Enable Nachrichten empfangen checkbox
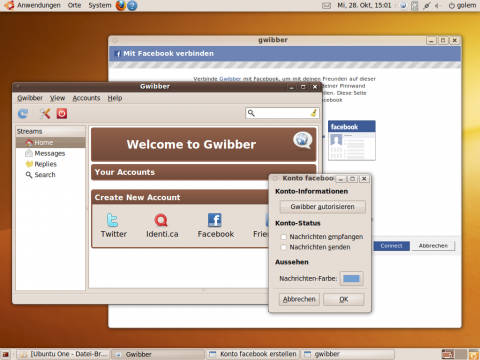This screenshot has height=360, width=480. click(283, 237)
